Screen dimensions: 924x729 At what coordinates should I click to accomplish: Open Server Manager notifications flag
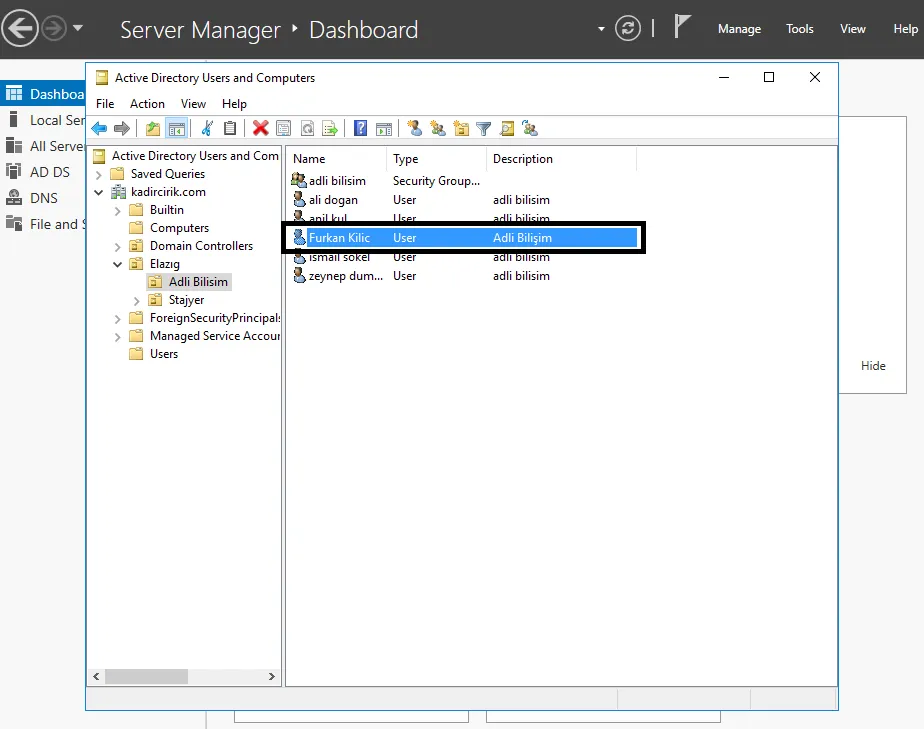[x=682, y=27]
